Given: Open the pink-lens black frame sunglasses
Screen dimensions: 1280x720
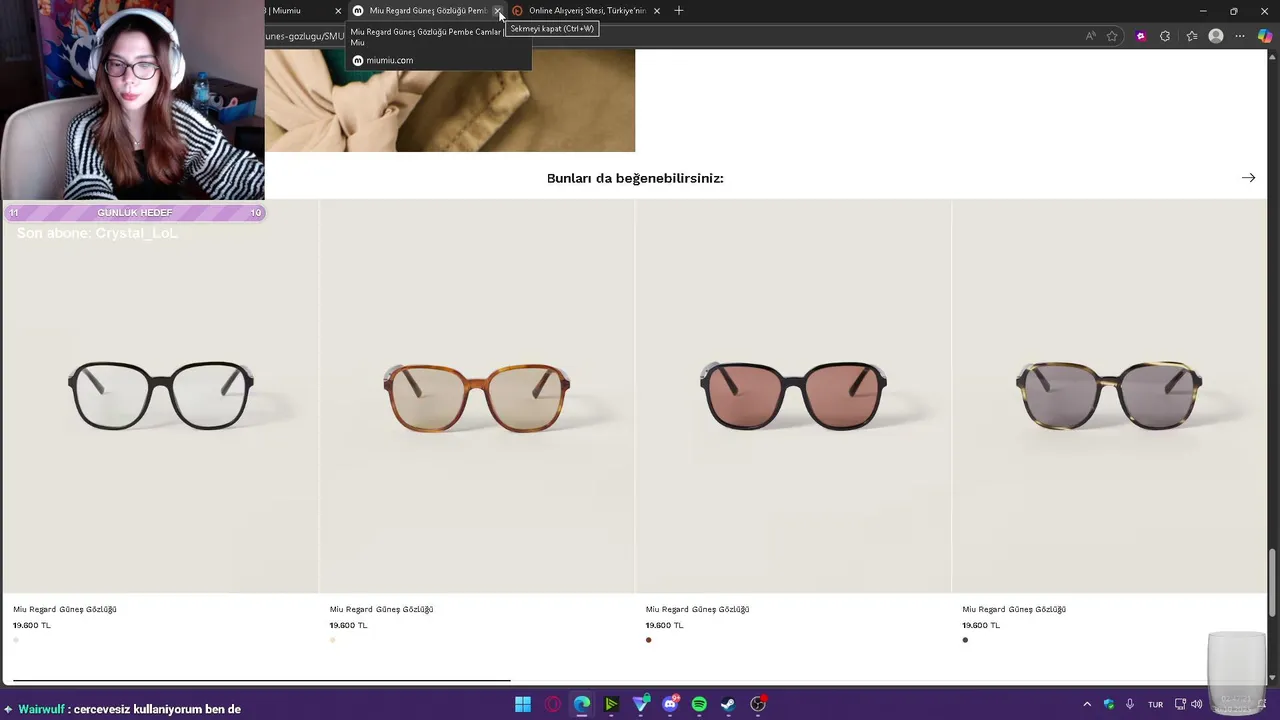Looking at the screenshot, I should pos(793,396).
